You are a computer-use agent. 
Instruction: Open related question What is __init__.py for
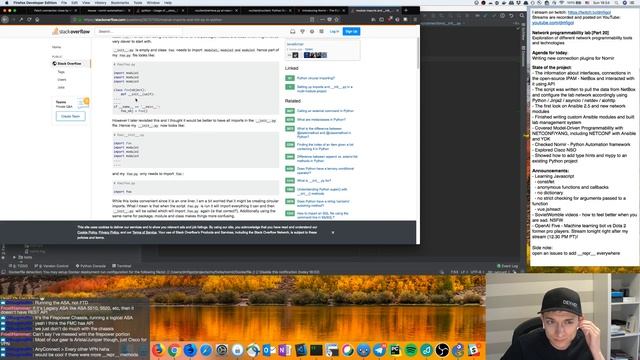point(314,180)
